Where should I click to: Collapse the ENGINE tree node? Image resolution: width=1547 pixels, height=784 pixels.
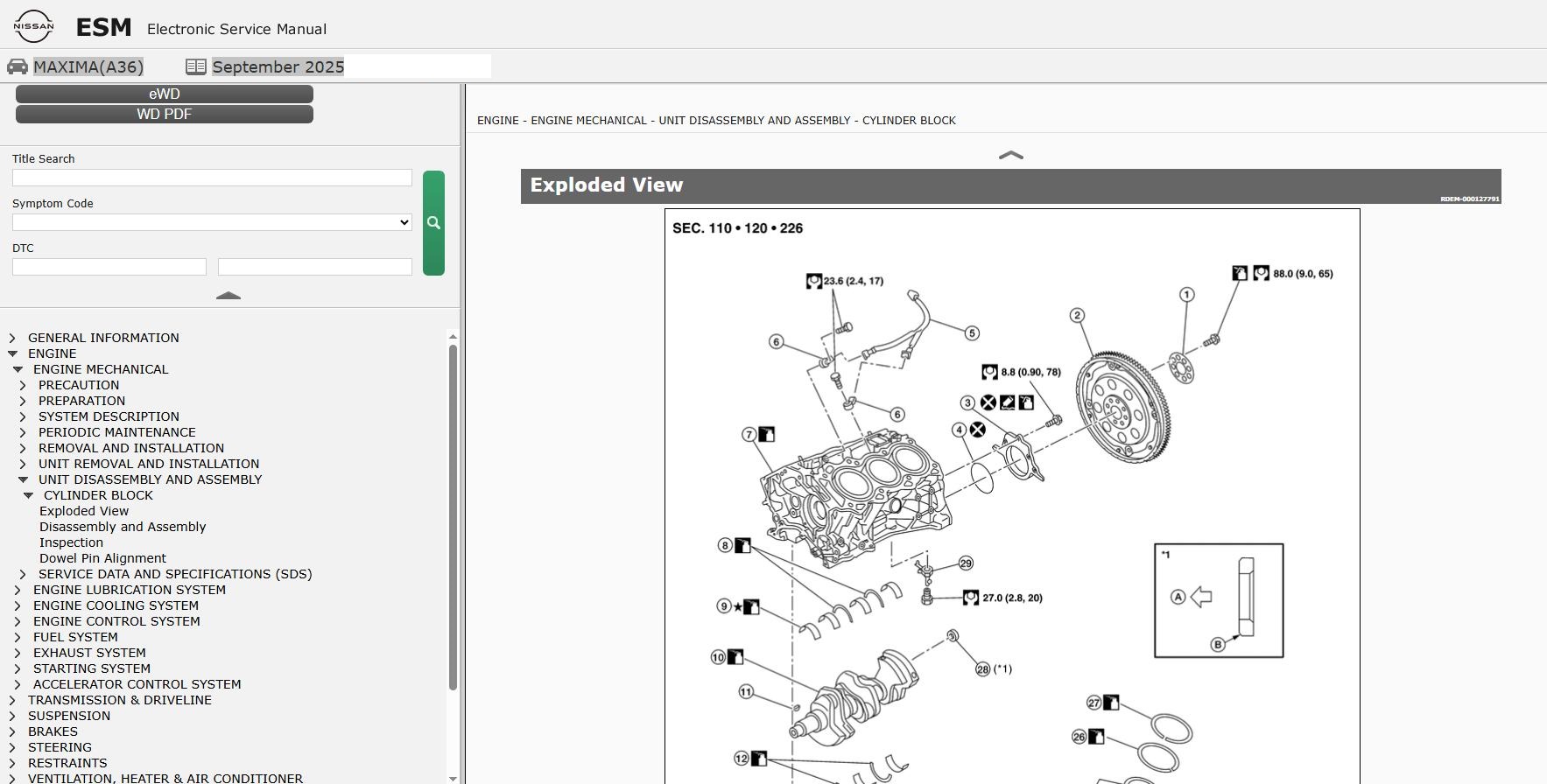pyautogui.click(x=12, y=353)
